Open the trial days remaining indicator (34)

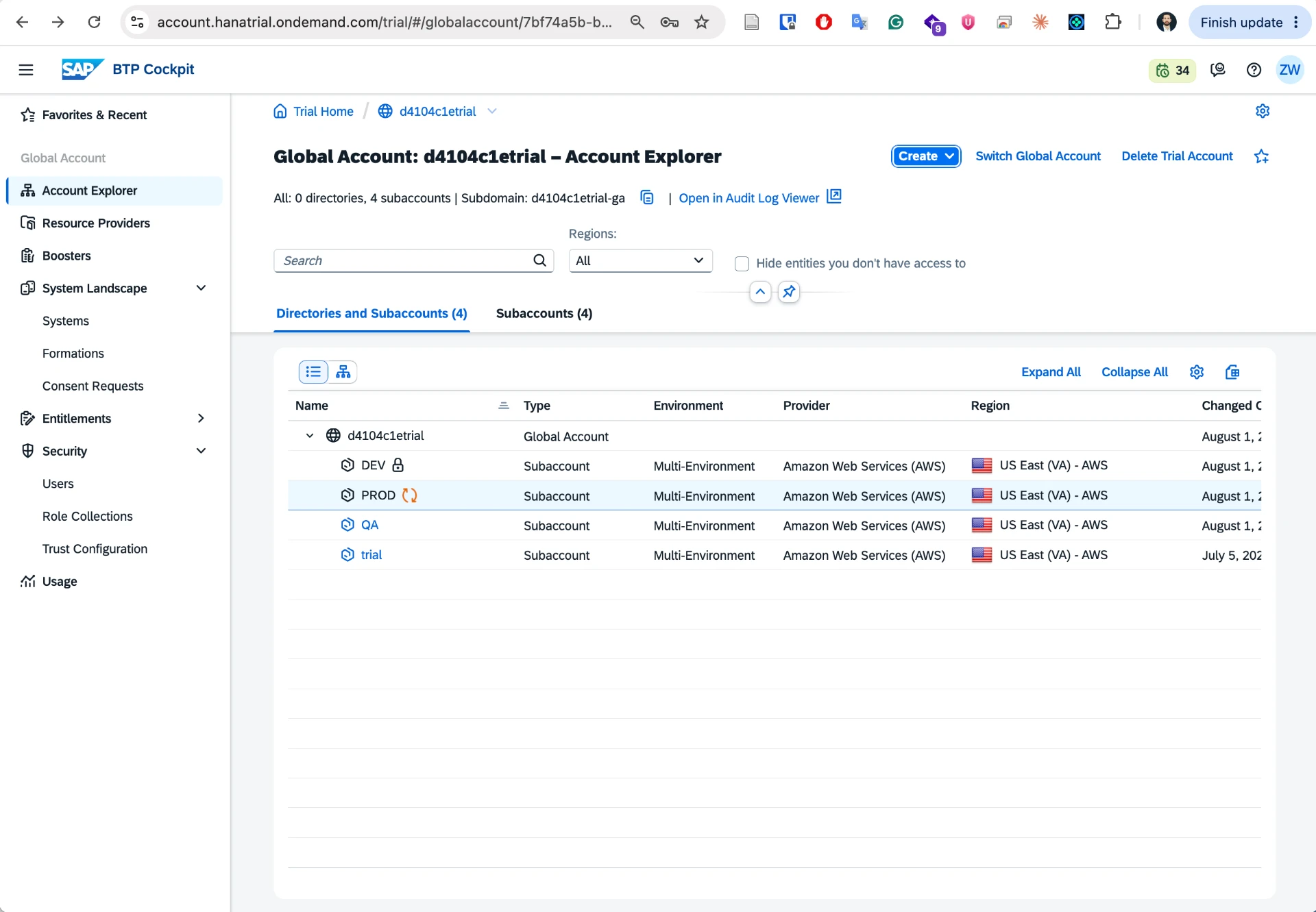point(1172,70)
